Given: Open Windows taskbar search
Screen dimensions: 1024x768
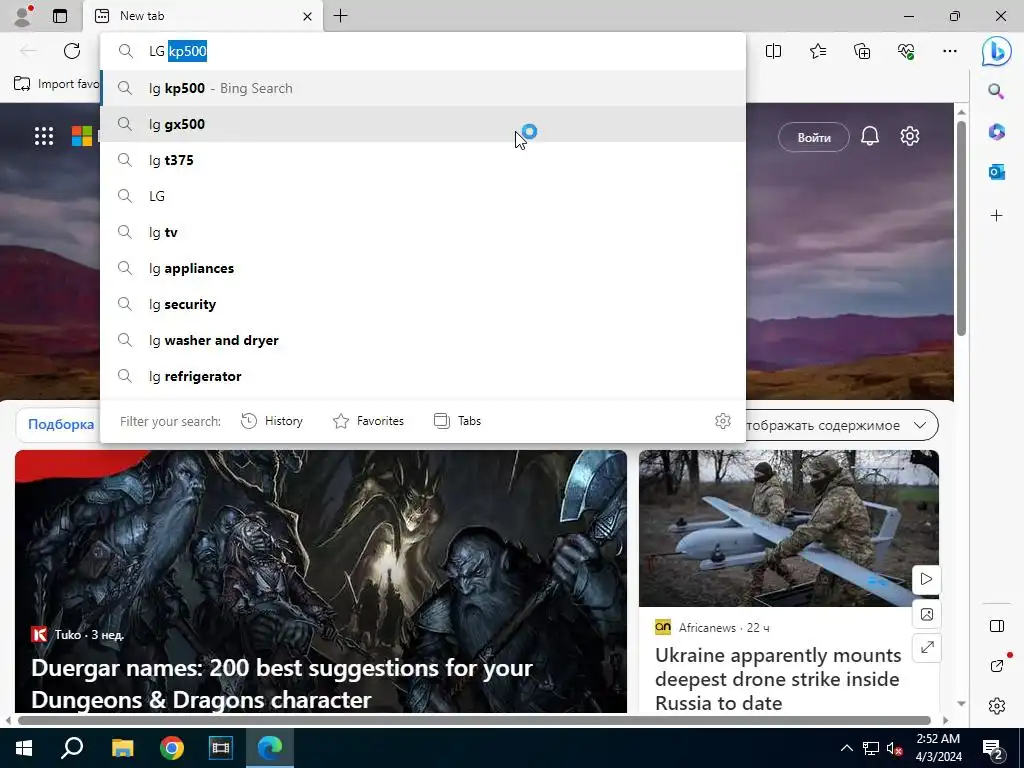Looking at the screenshot, I should tap(72, 748).
